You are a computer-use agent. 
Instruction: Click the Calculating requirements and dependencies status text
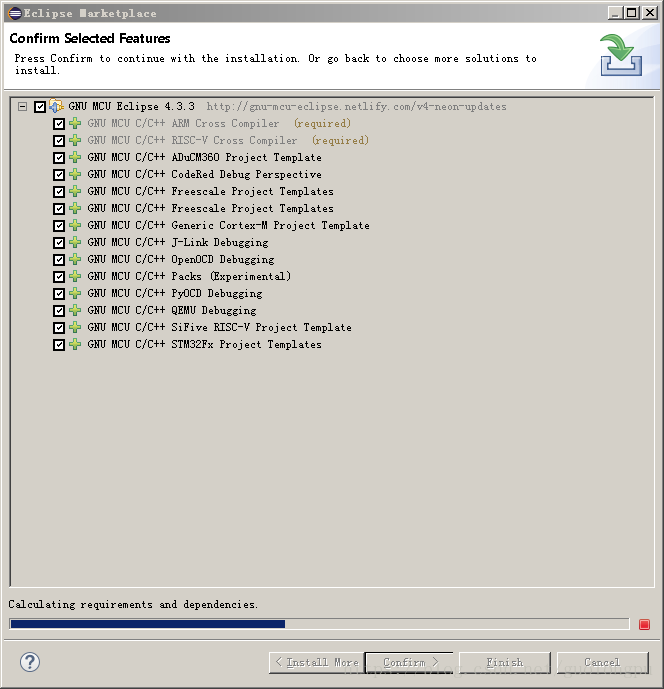pyautogui.click(x=133, y=605)
